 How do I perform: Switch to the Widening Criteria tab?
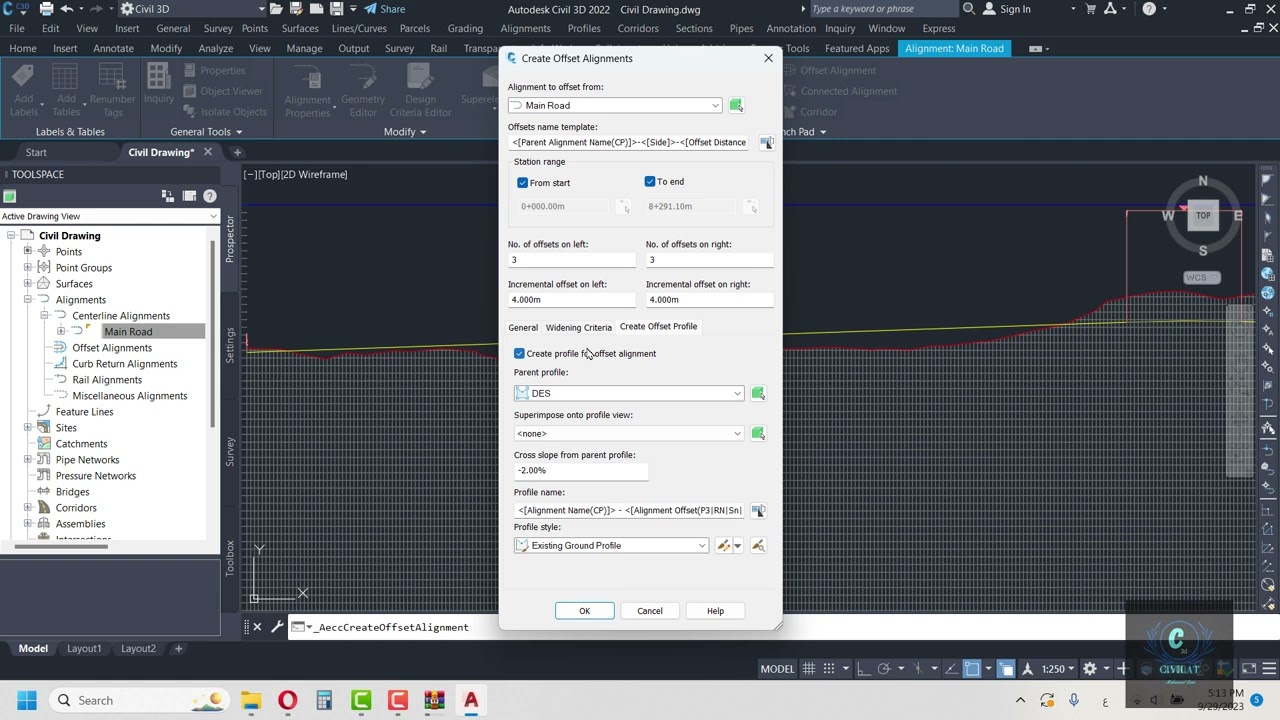578,327
